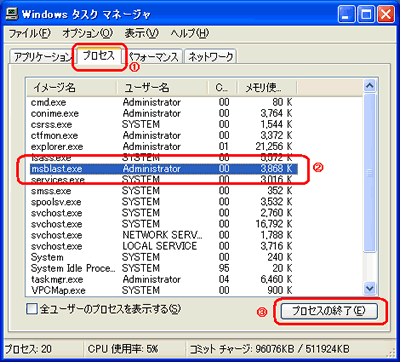Select the cmd.exe process row

pos(162,102)
